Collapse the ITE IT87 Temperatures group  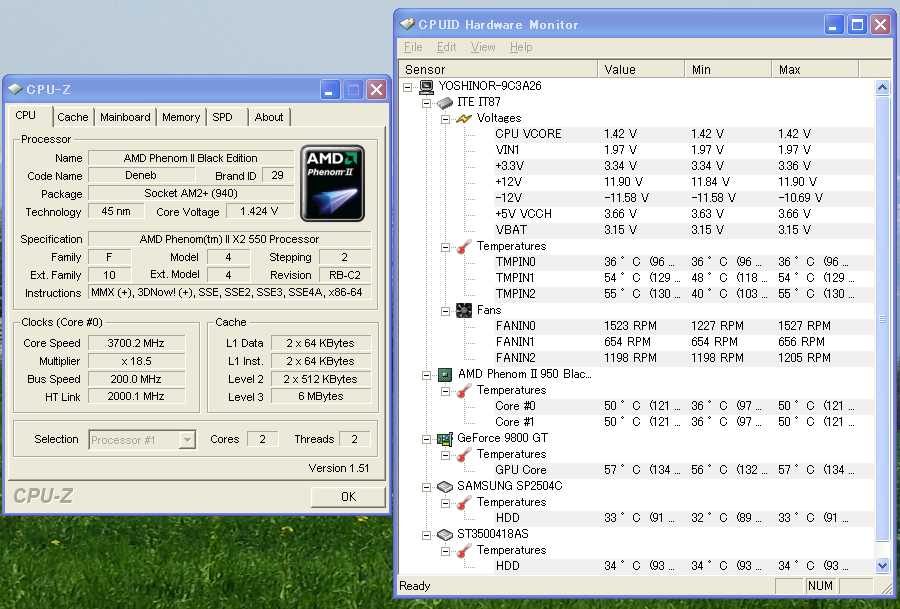click(445, 247)
